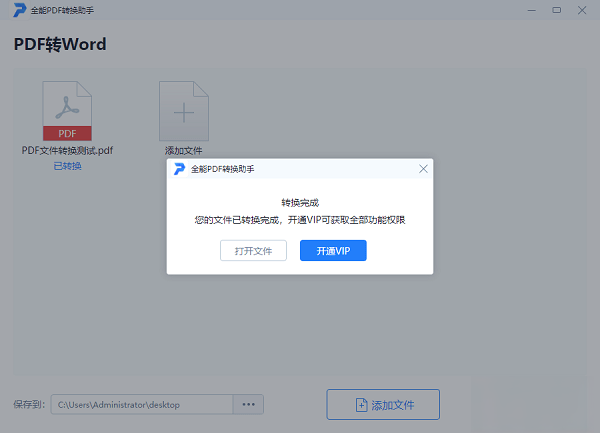Select the PDF文件转换测试.pdf file thumbnail
Image resolution: width=600 pixels, height=433 pixels.
[67, 111]
